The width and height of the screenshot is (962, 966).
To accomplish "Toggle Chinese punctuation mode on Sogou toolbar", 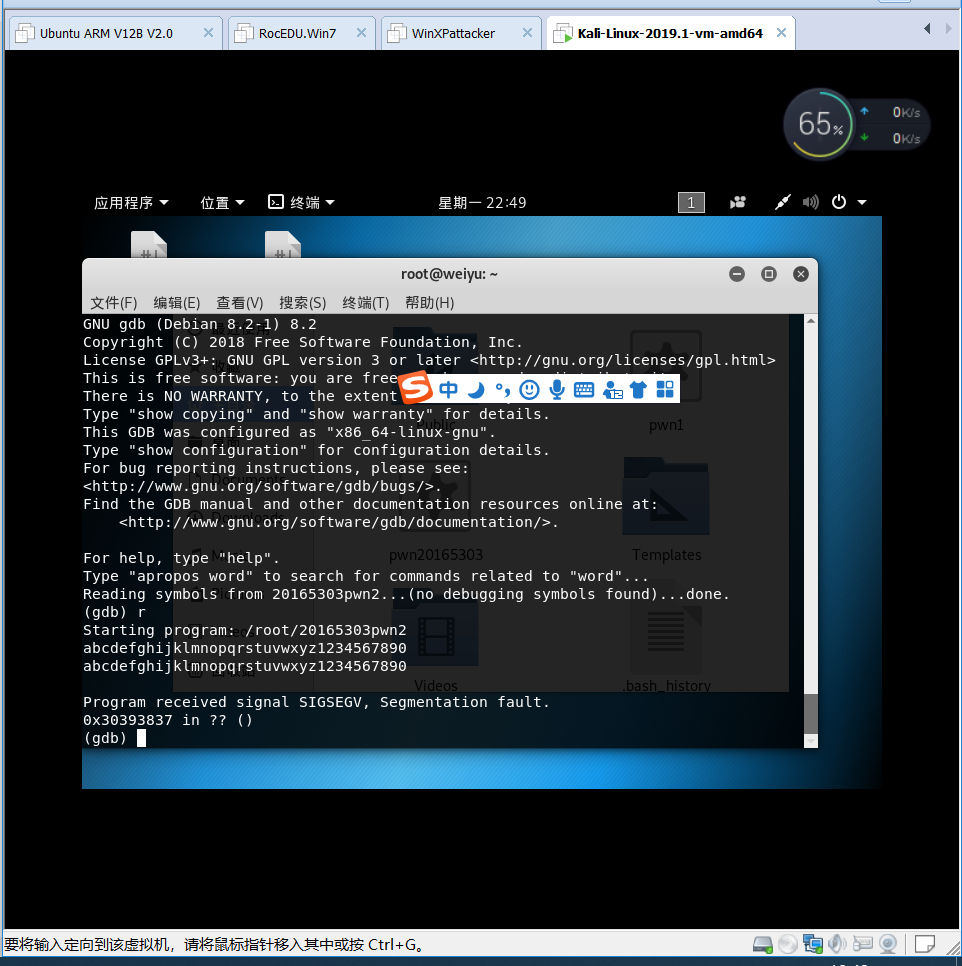I will (503, 389).
